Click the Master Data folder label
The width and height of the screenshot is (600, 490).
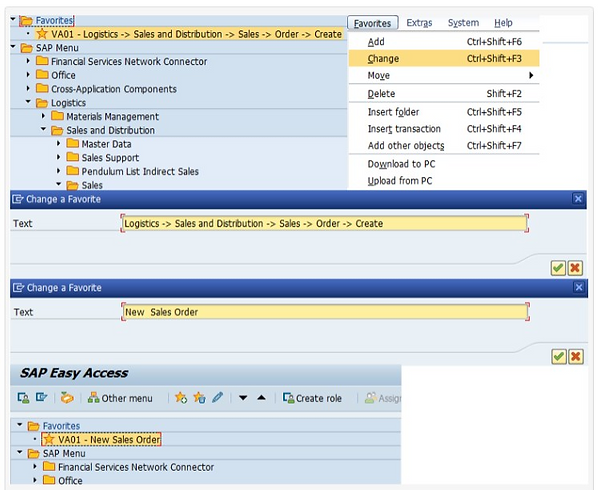[106, 144]
